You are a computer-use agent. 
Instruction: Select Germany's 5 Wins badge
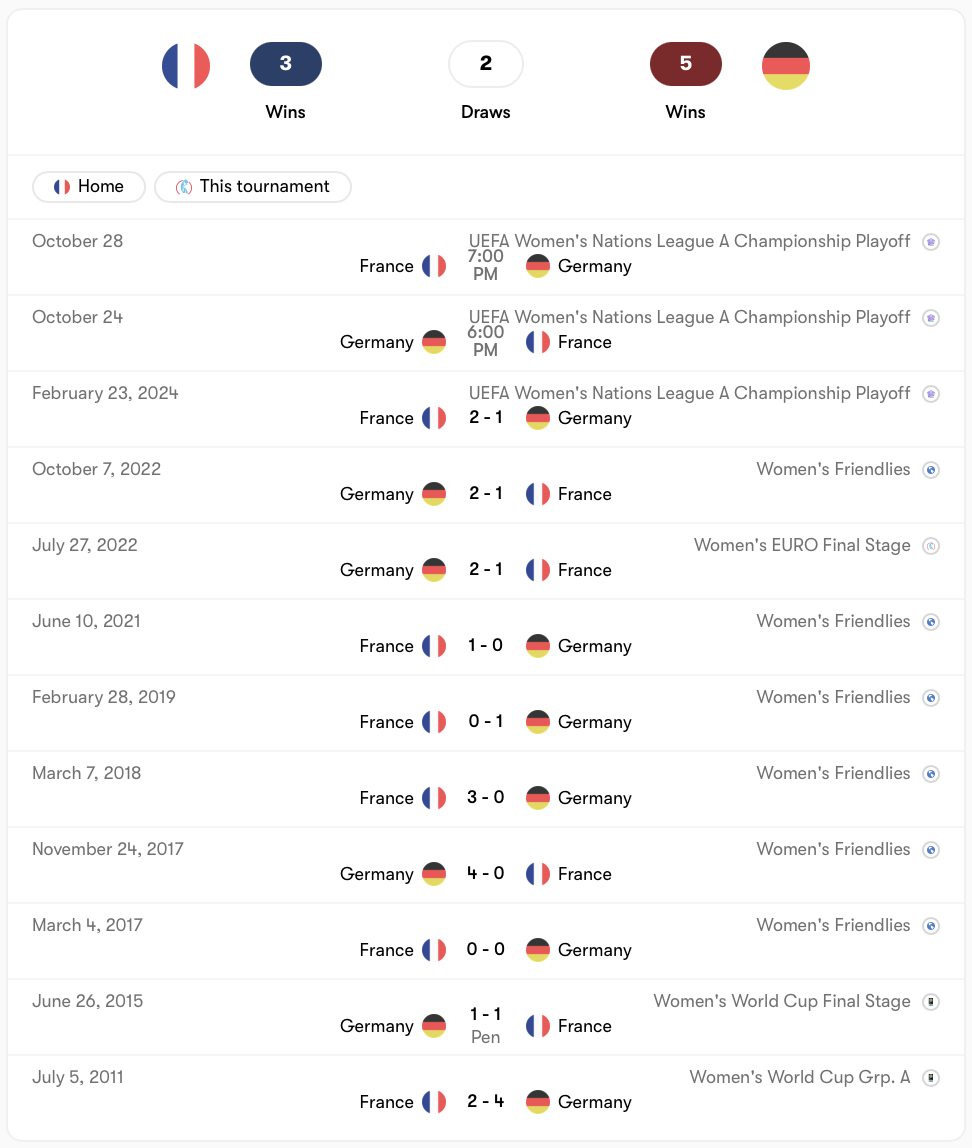tap(686, 64)
